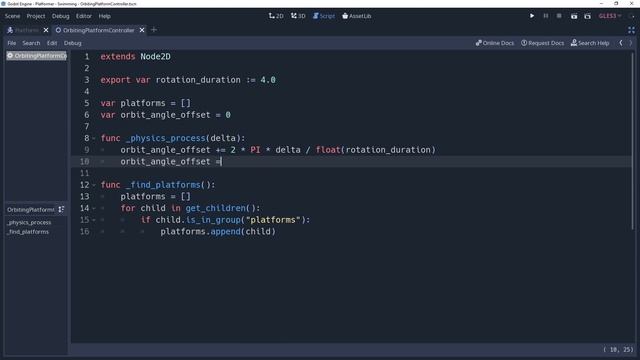Switch to the Platformer scene tab
This screenshot has height=360, width=640.
23,30
